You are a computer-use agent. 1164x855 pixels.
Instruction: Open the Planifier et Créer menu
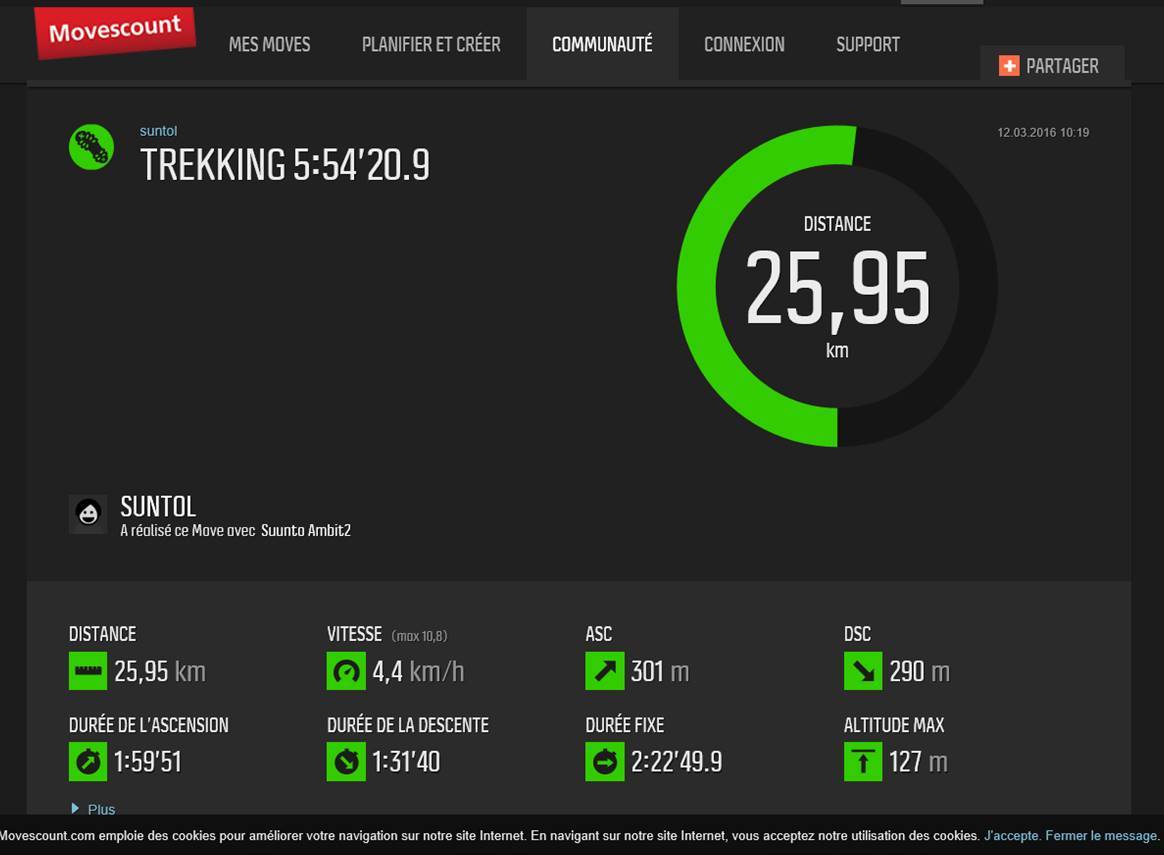click(x=431, y=44)
